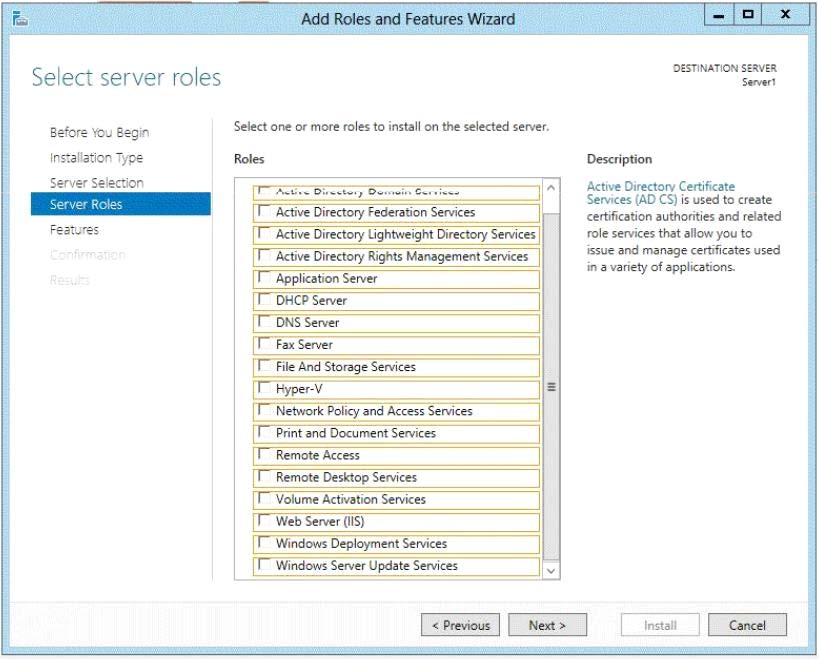Select File And Storage Services role
The height and width of the screenshot is (659, 819).
[263, 366]
